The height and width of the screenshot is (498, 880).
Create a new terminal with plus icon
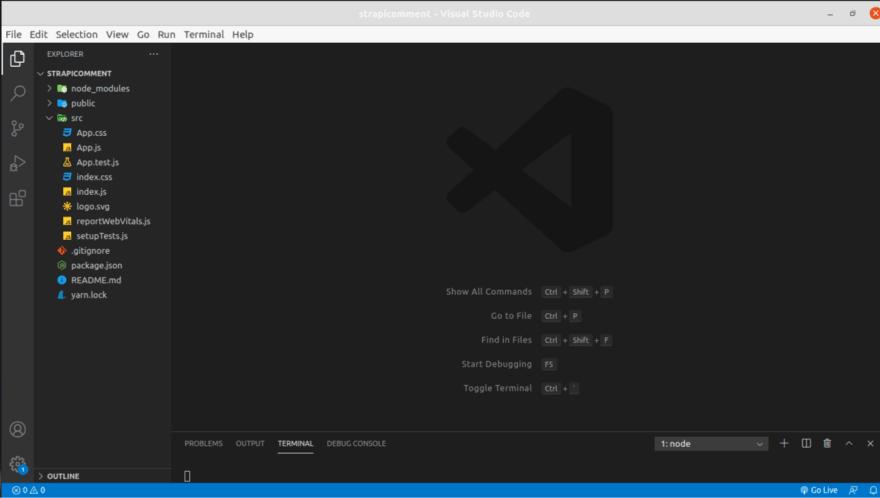click(x=784, y=443)
